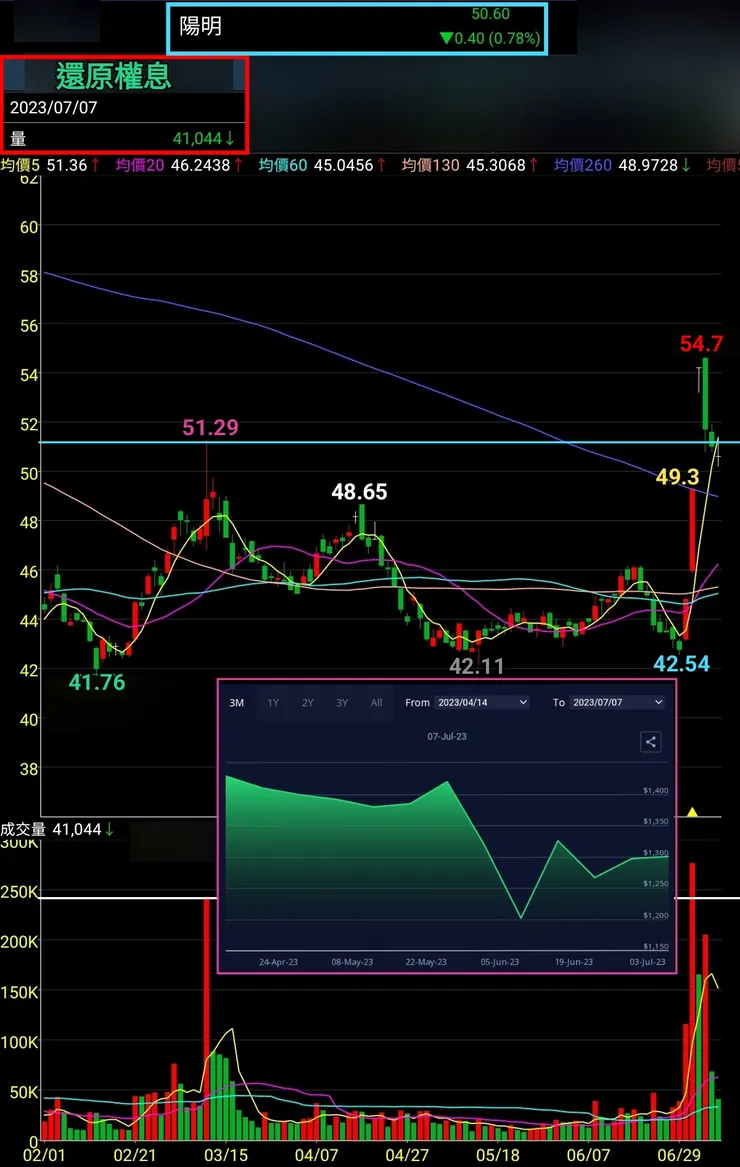Click the 03/15 date axis label

click(x=226, y=1155)
